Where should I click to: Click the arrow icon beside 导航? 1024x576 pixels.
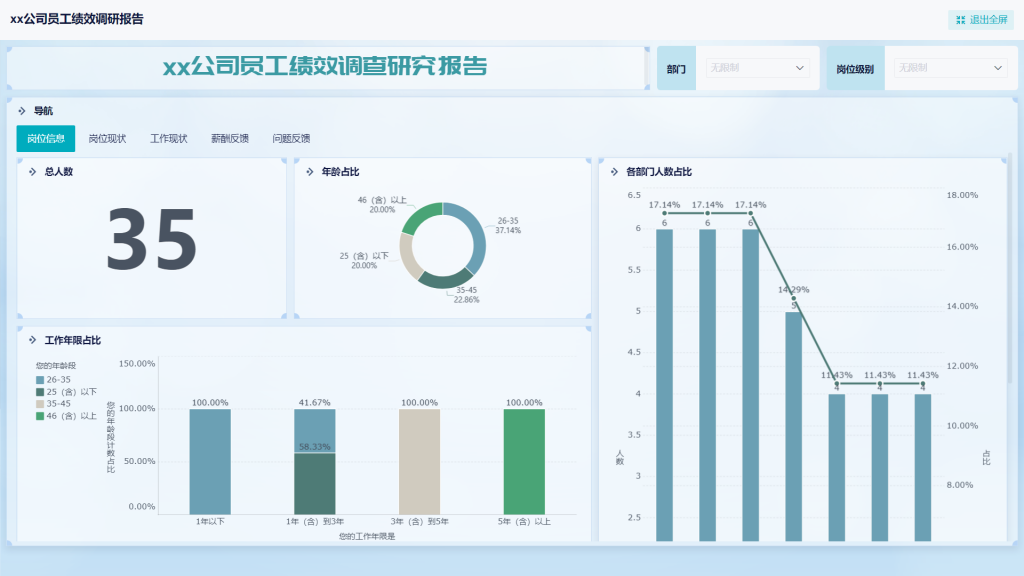tap(22, 111)
